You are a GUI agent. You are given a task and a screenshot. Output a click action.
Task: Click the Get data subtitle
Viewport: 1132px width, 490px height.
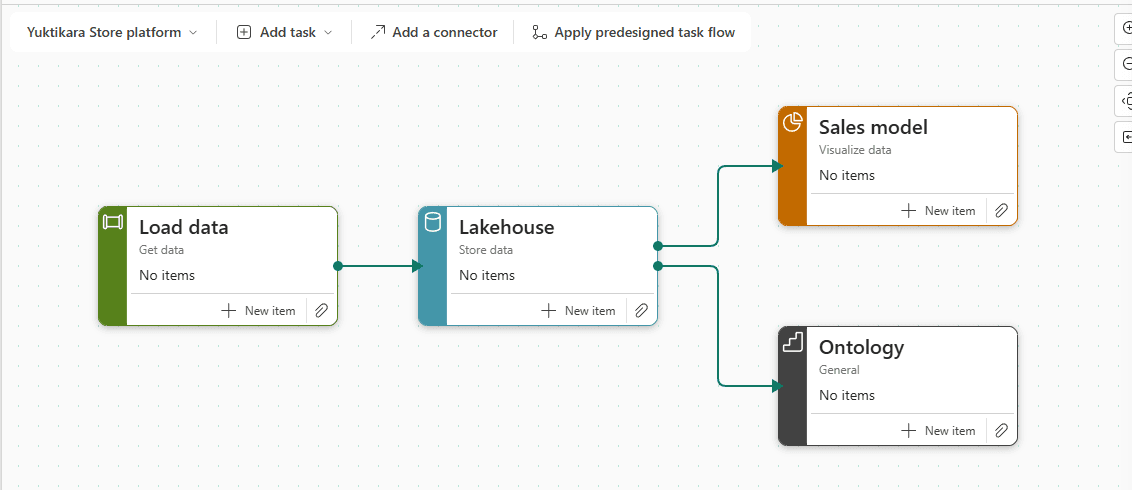161,250
